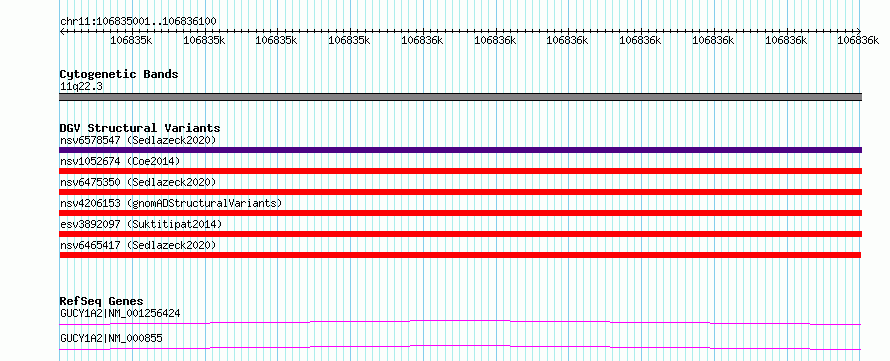Select the red nsv1052674 variant bar
The height and width of the screenshot is (361, 890).
(460, 171)
